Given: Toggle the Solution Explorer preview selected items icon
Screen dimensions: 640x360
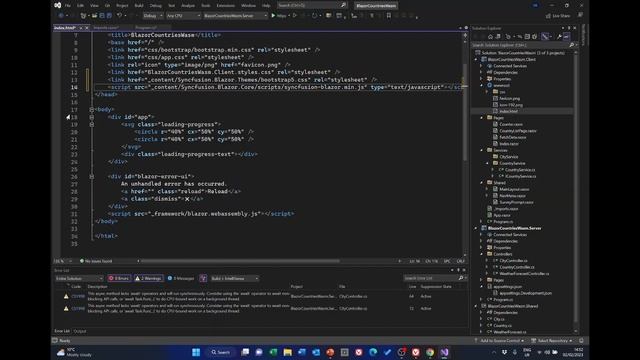Looking at the screenshot, I should 567,37.
